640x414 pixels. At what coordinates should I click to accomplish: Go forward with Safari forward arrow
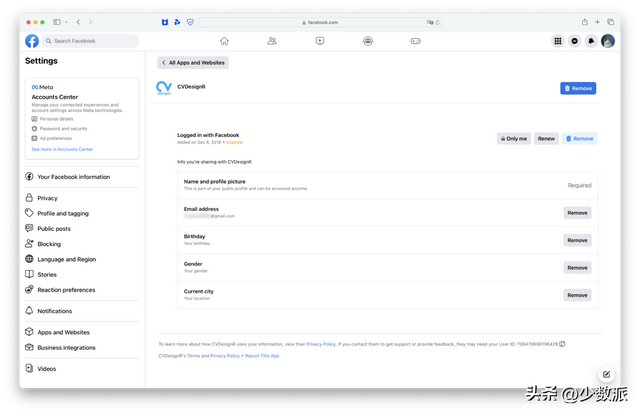[90, 22]
